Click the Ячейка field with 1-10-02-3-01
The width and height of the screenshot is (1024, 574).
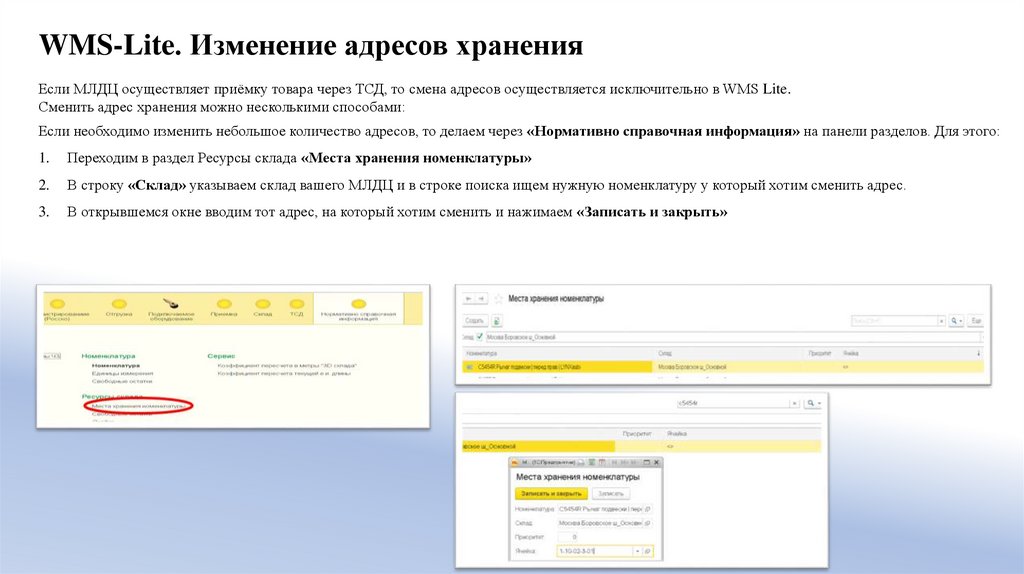tap(595, 551)
